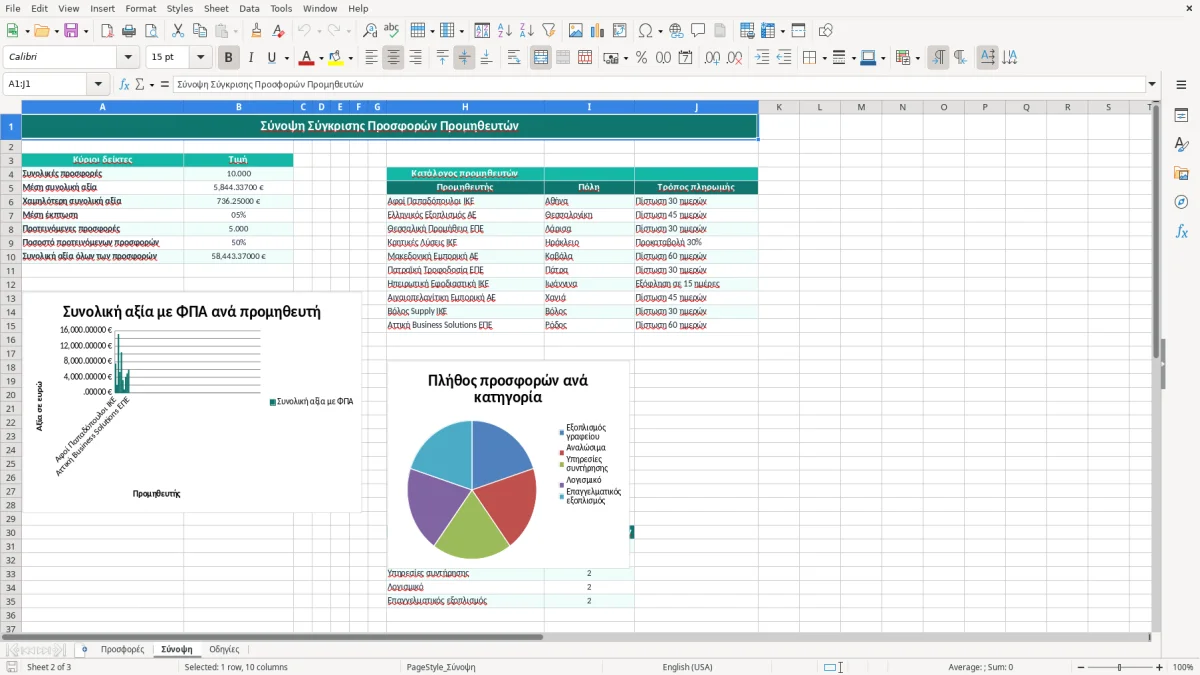Click the AutoFilter funnel icon

coord(549,31)
